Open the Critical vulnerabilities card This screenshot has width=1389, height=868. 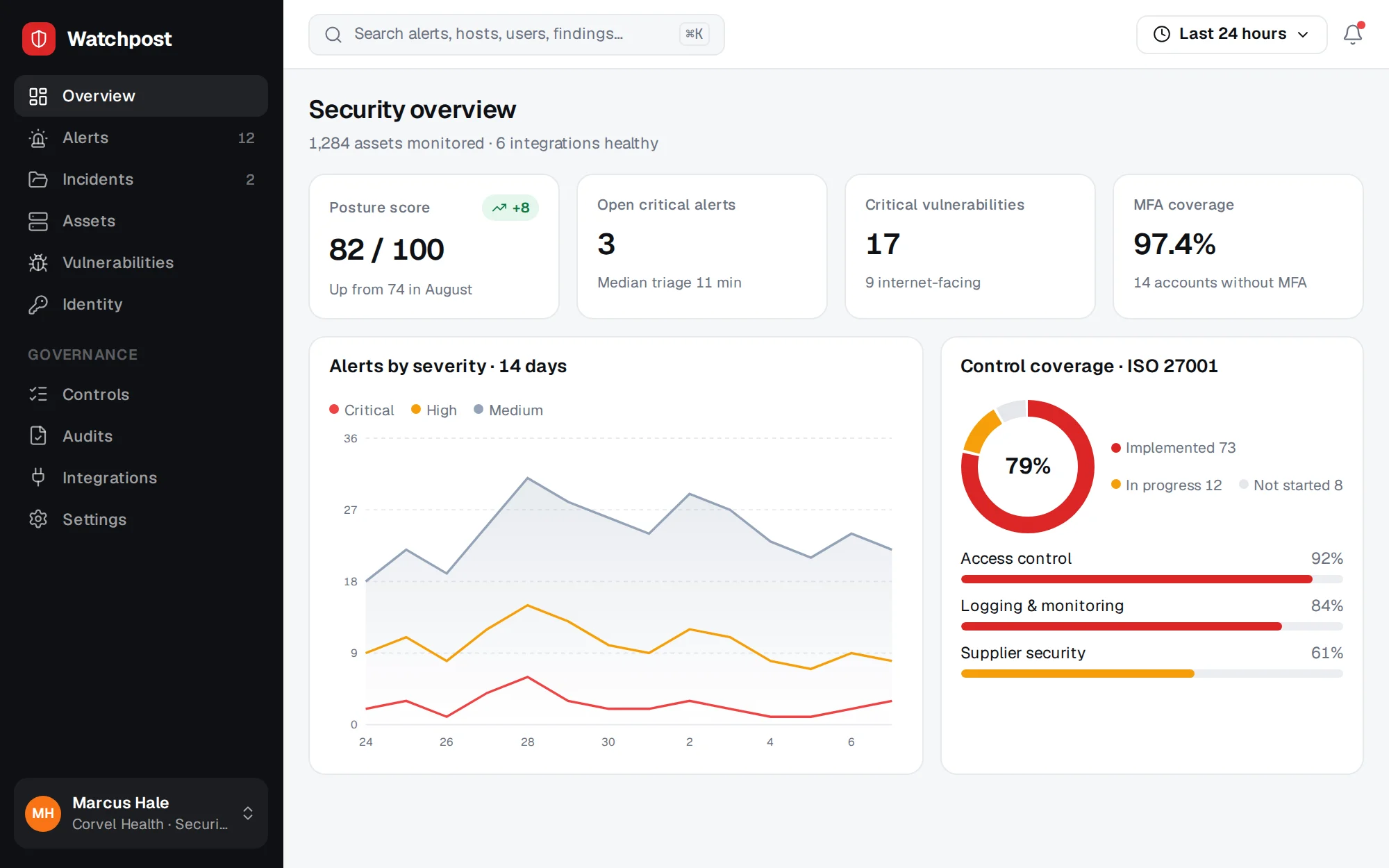[x=970, y=247]
